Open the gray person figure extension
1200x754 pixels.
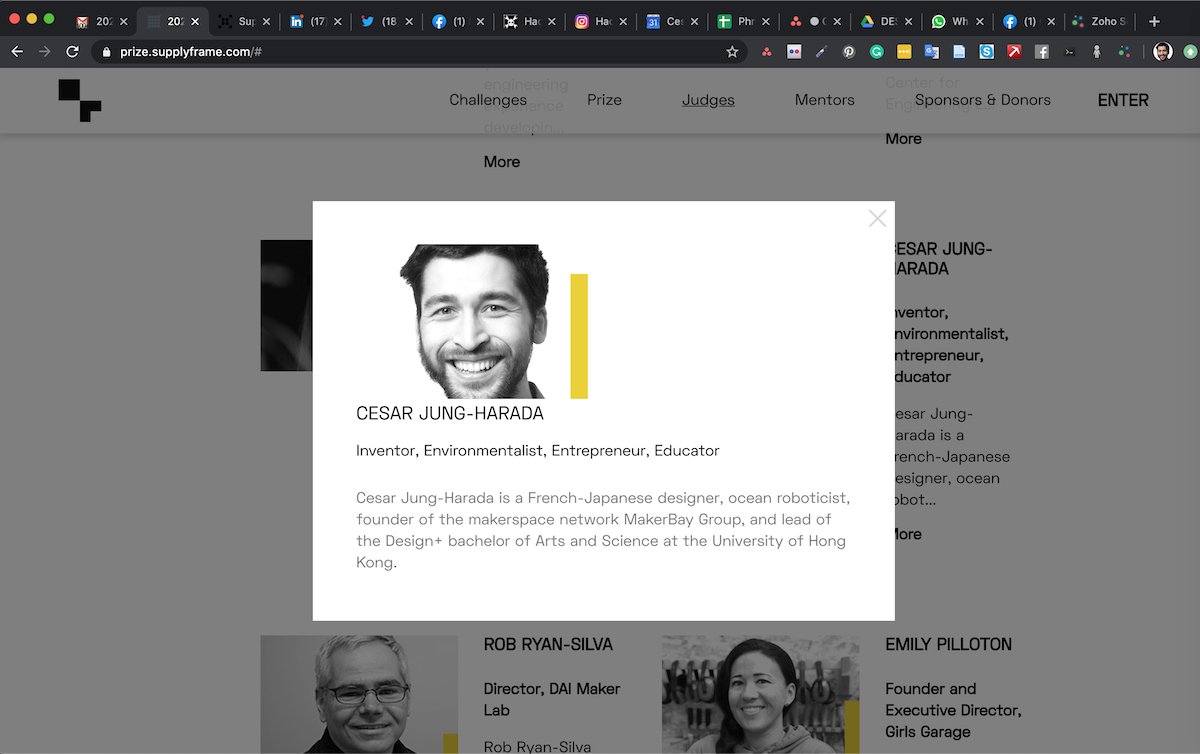coord(1097,52)
